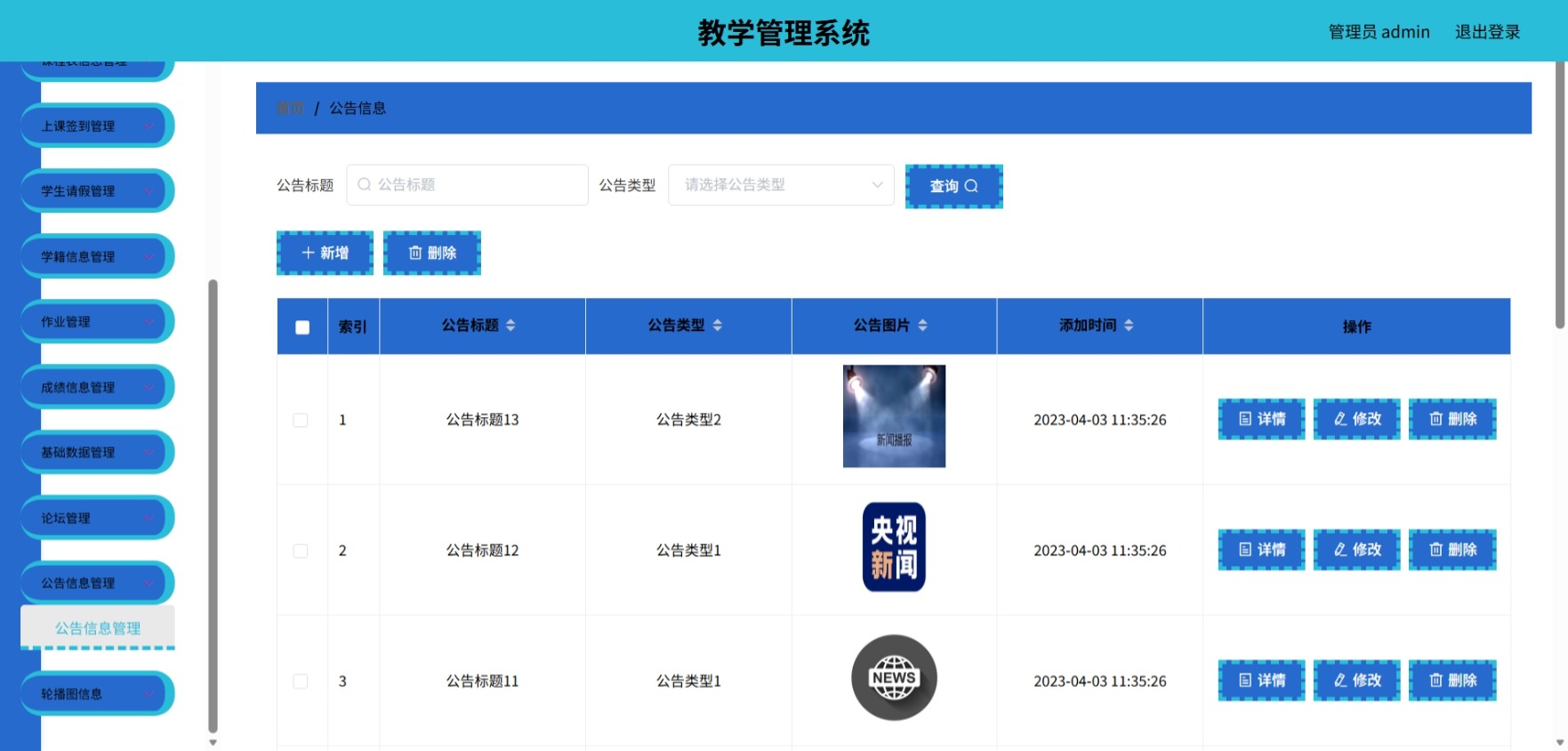The image size is (1568, 751).
Task: Click the 查询 search button
Action: 953,186
